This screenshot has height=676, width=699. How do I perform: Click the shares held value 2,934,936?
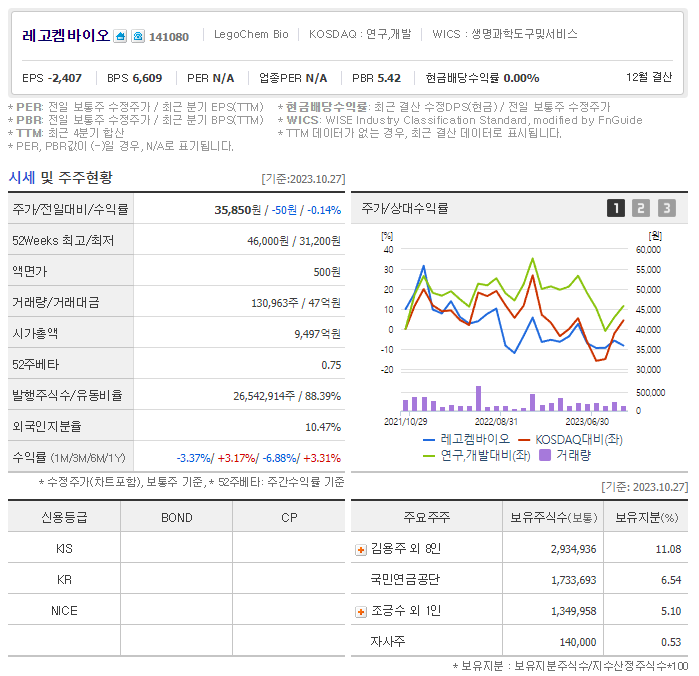coord(573,549)
